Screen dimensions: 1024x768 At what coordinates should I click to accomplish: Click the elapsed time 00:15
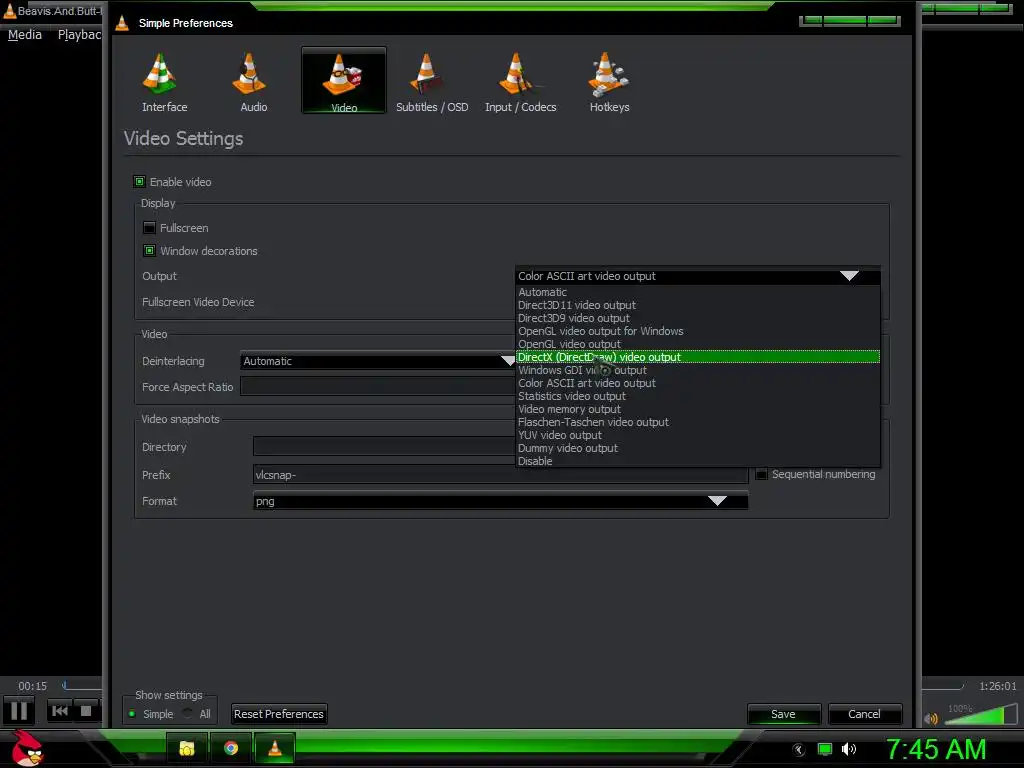(33, 686)
